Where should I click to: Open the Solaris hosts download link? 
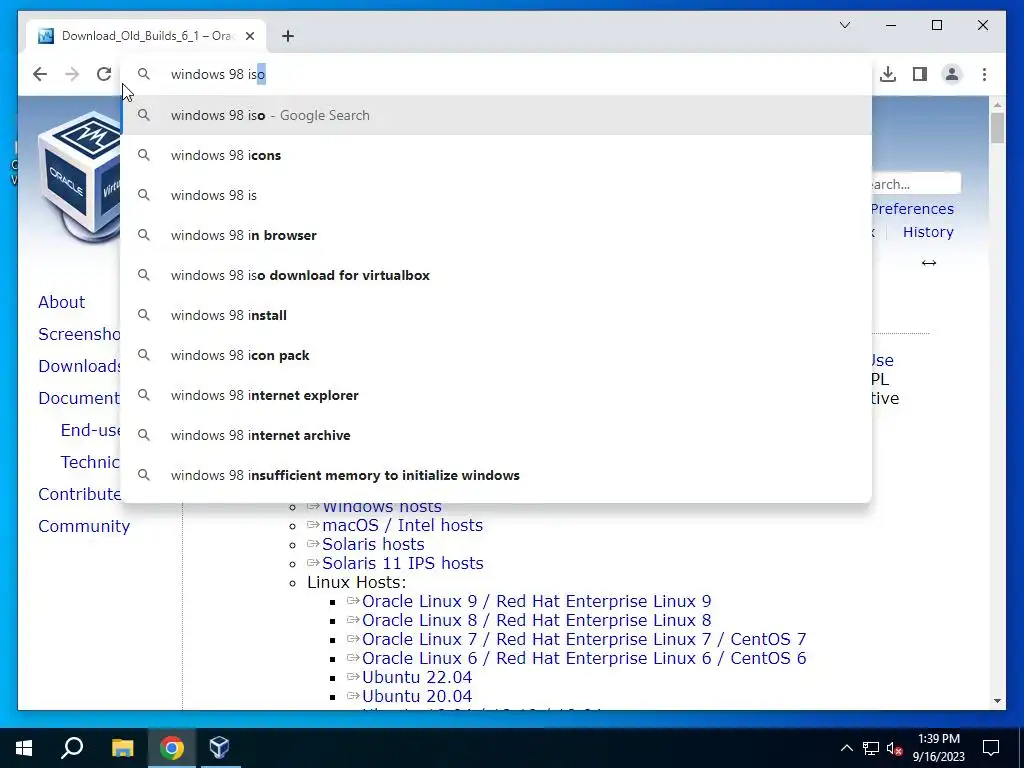point(373,544)
